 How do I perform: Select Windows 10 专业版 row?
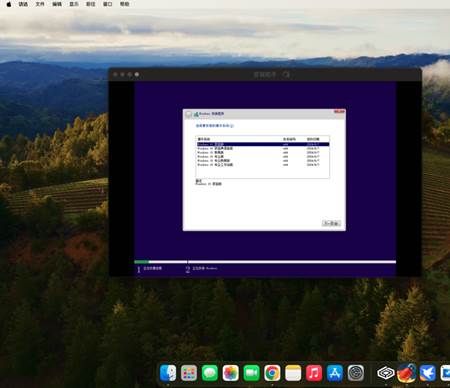pyautogui.click(x=263, y=156)
